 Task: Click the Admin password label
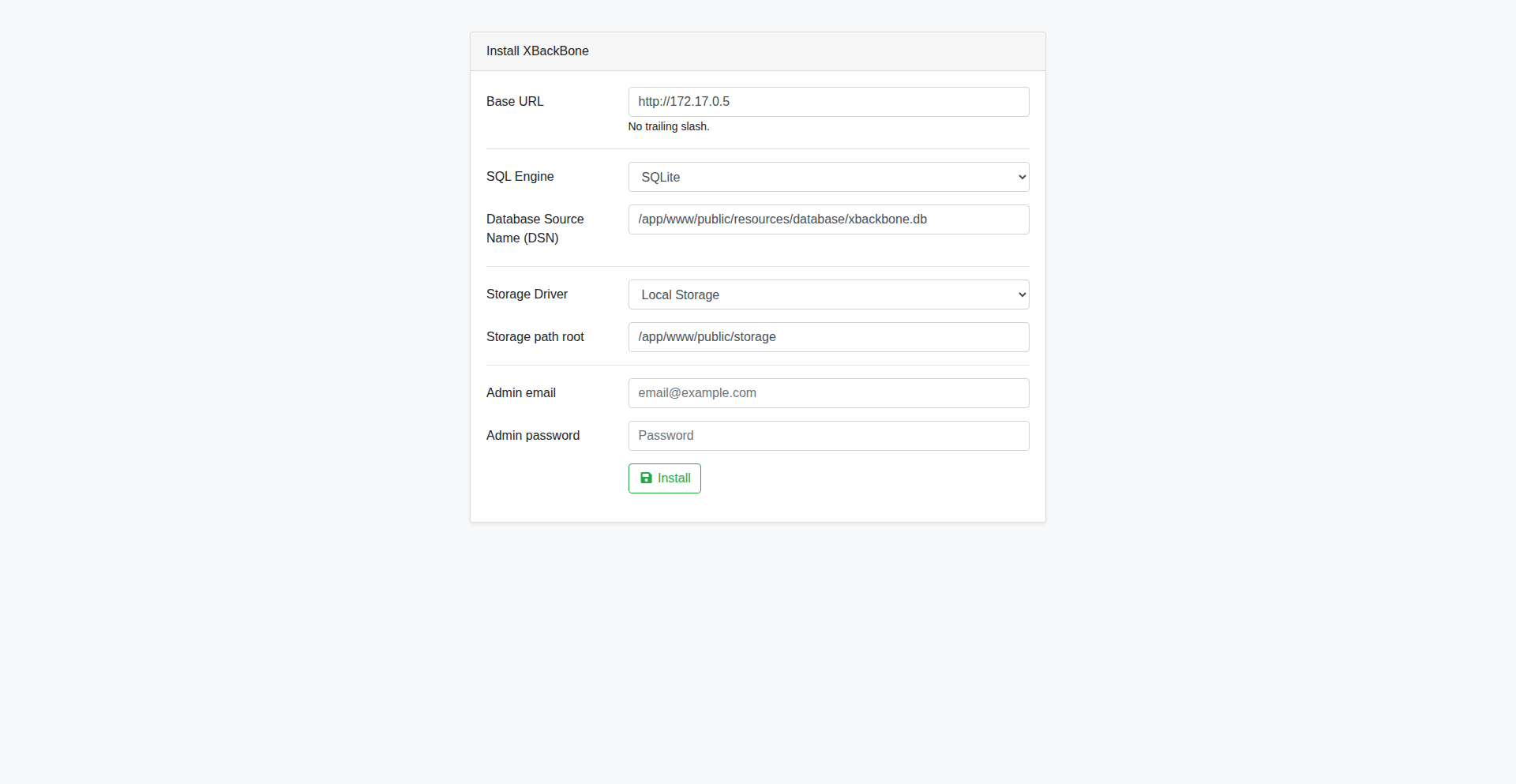pos(532,436)
